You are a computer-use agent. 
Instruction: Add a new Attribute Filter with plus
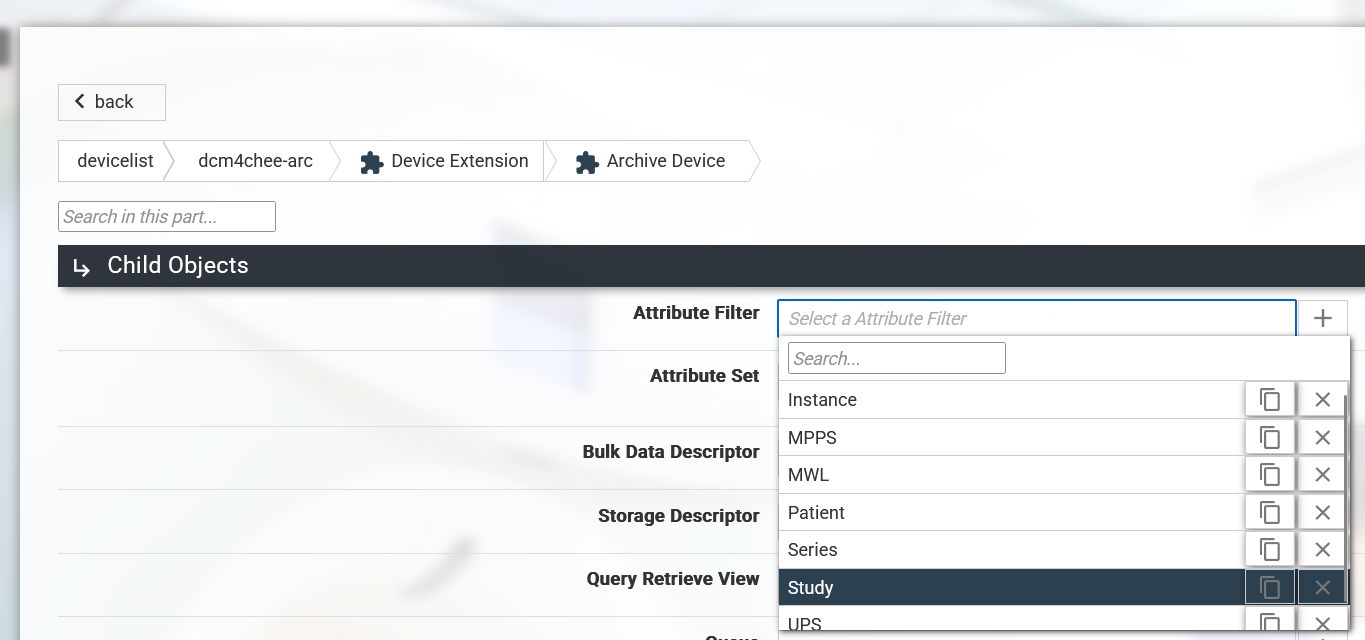(1322, 319)
